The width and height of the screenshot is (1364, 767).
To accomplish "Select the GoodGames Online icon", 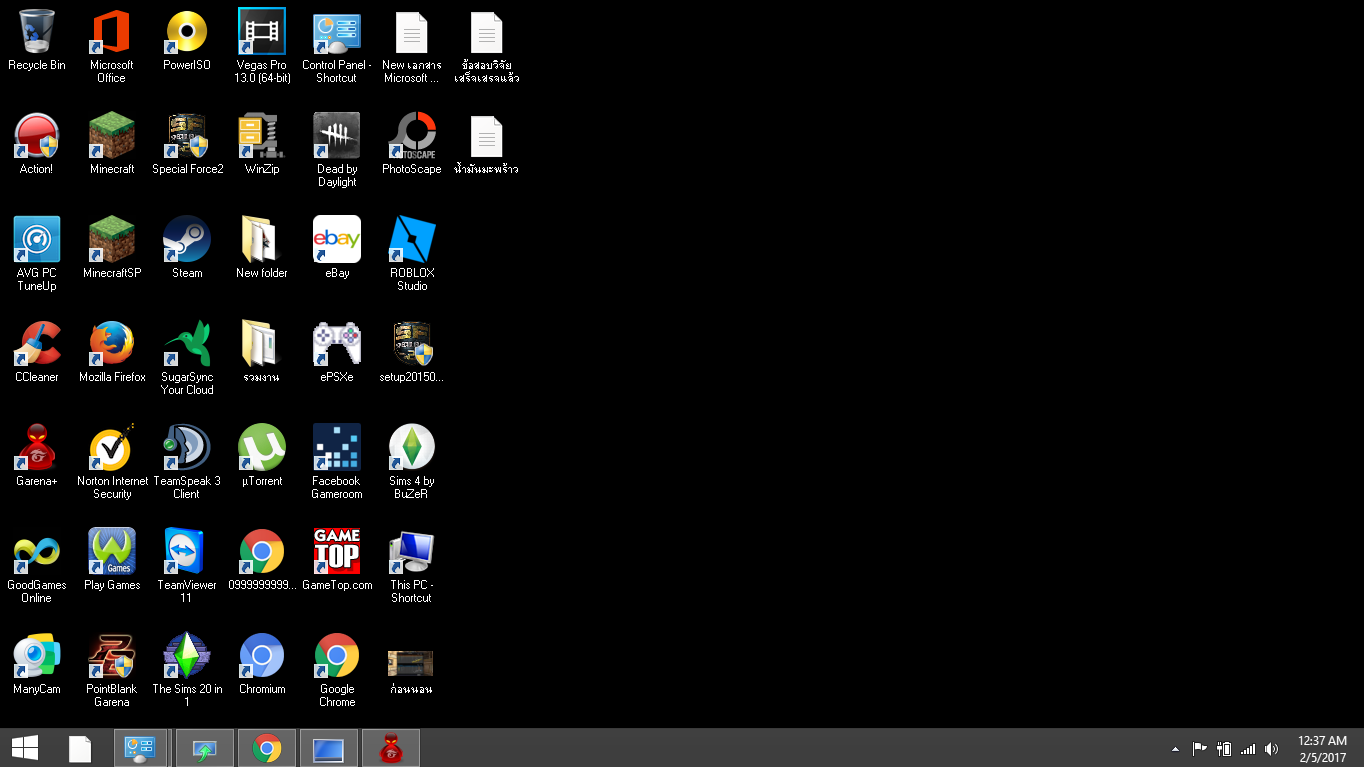I will tap(37, 552).
